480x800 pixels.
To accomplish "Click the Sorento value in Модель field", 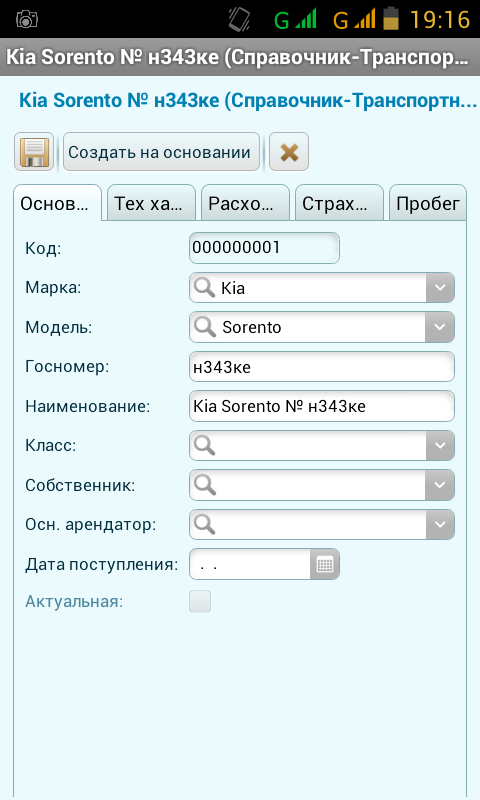I will tap(251, 327).
